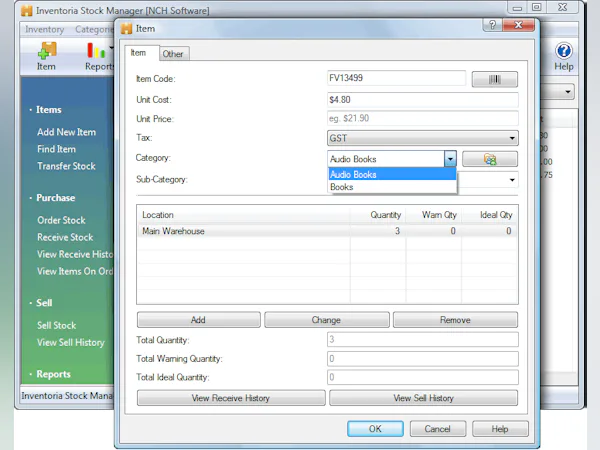Click the Item toolbar icon in main window
The height and width of the screenshot is (450, 600).
pyautogui.click(x=47, y=57)
